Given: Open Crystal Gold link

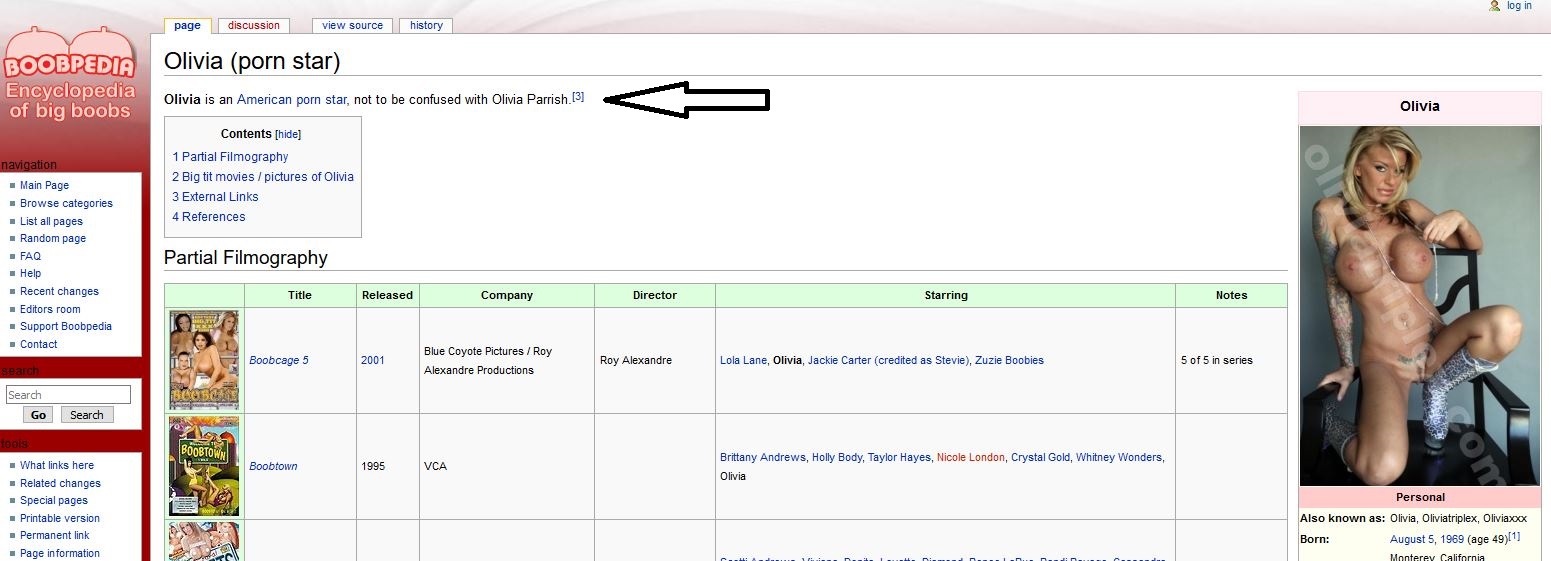Looking at the screenshot, I should [1040, 457].
